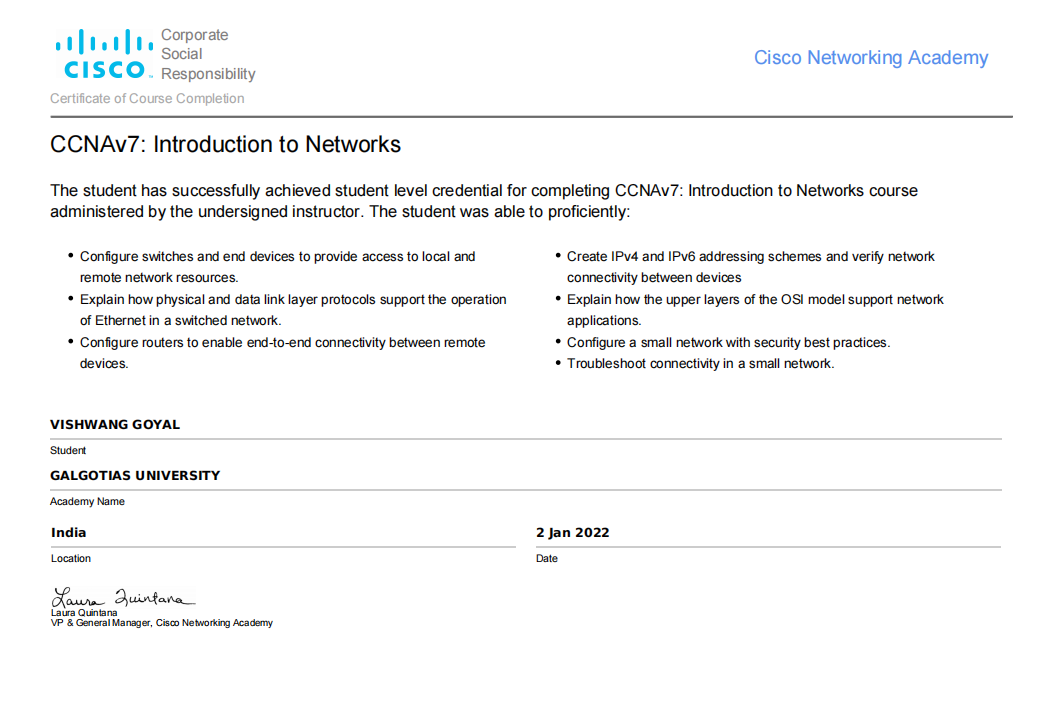Click the Laura Quintana handwritten signature
The image size is (1044, 726).
[119, 598]
